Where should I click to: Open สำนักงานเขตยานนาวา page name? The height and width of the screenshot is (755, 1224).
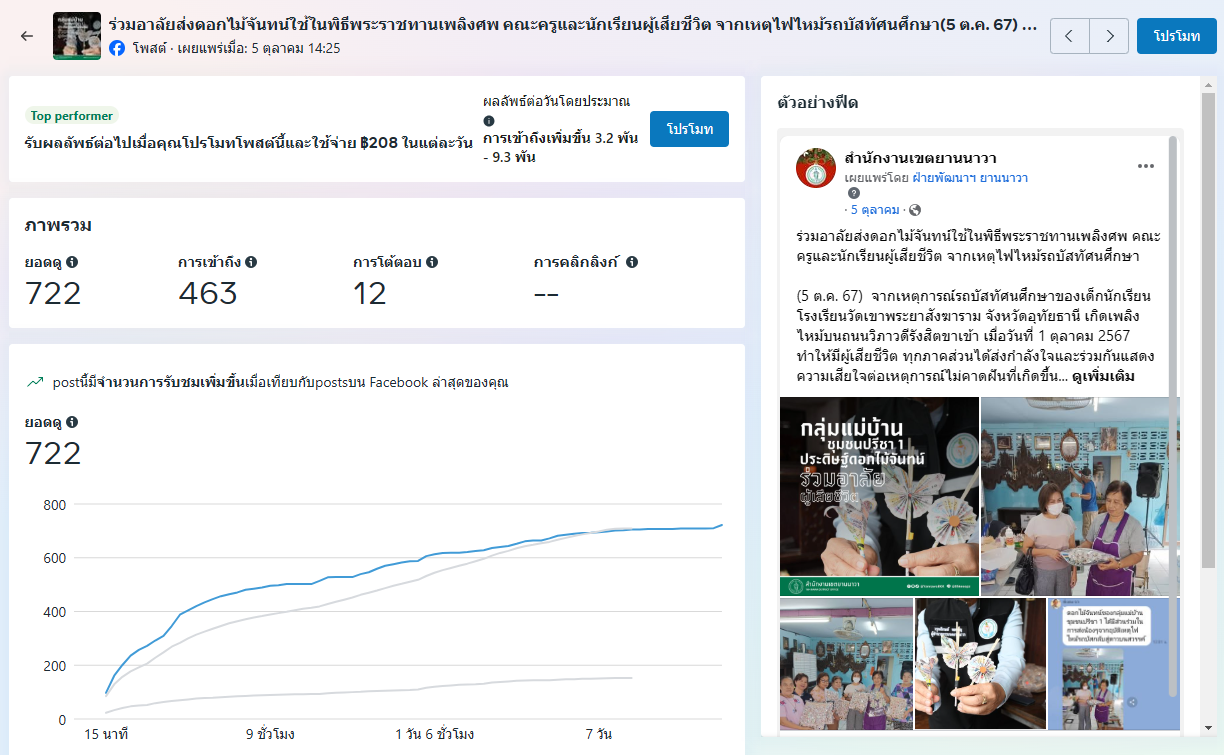click(x=920, y=158)
